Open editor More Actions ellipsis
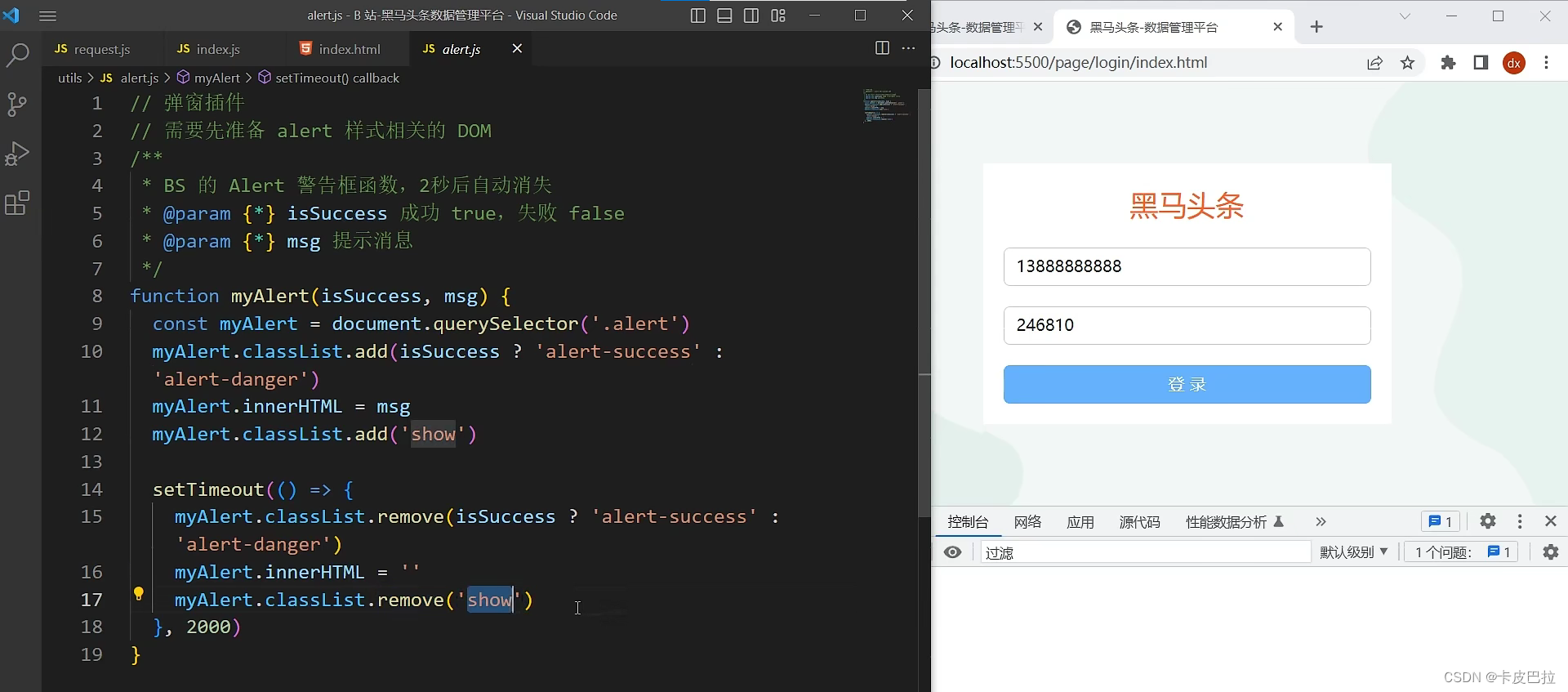The image size is (1568, 692). 908,48
